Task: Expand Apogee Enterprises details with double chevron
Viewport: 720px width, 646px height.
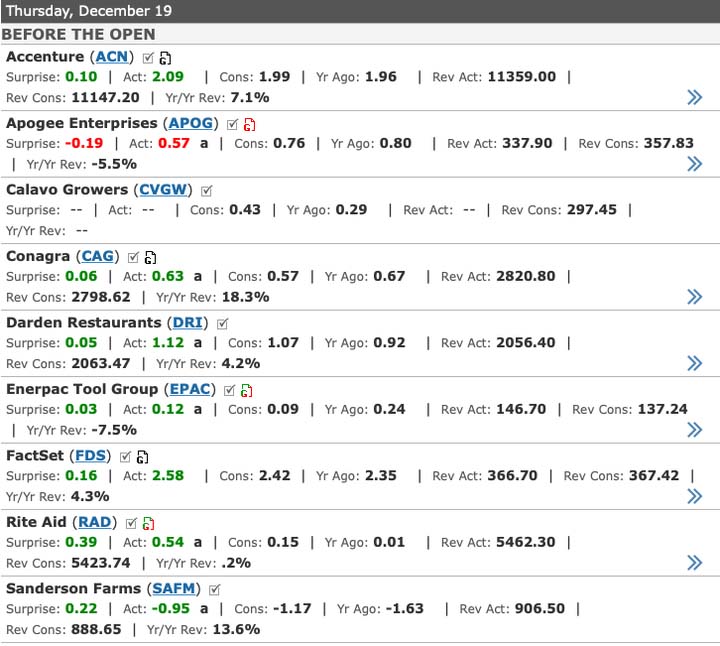Action: click(694, 163)
